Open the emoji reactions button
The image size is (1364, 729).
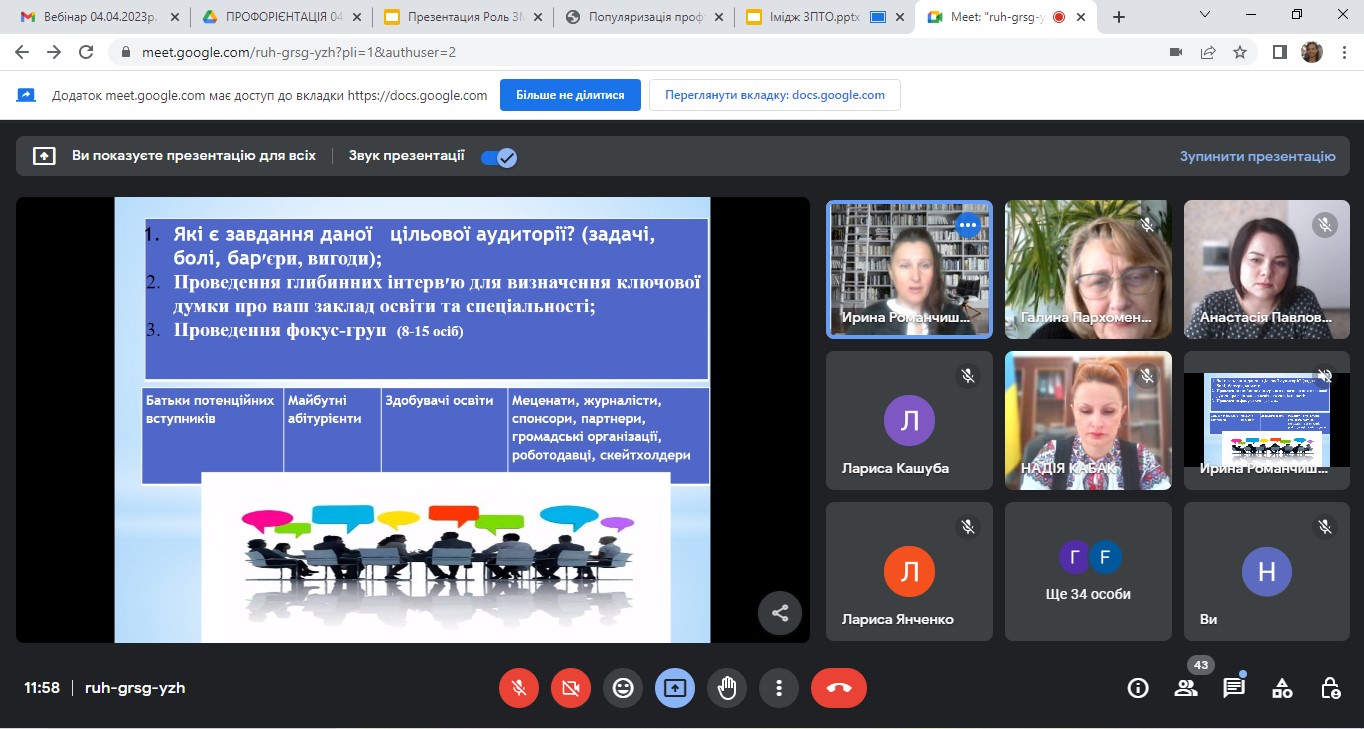click(623, 688)
